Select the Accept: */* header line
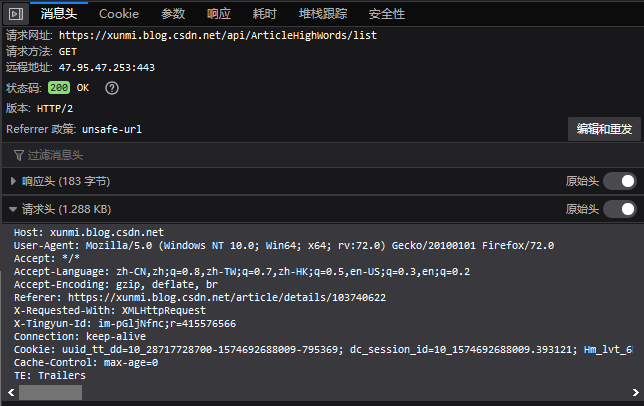Viewport: 644px width, 406px height. tap(47, 259)
